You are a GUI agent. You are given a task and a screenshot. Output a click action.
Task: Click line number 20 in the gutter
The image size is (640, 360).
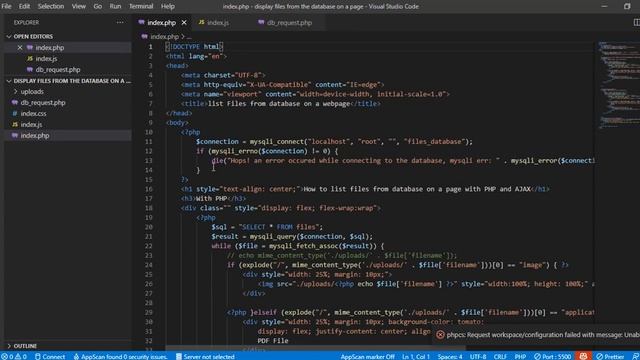click(x=149, y=227)
